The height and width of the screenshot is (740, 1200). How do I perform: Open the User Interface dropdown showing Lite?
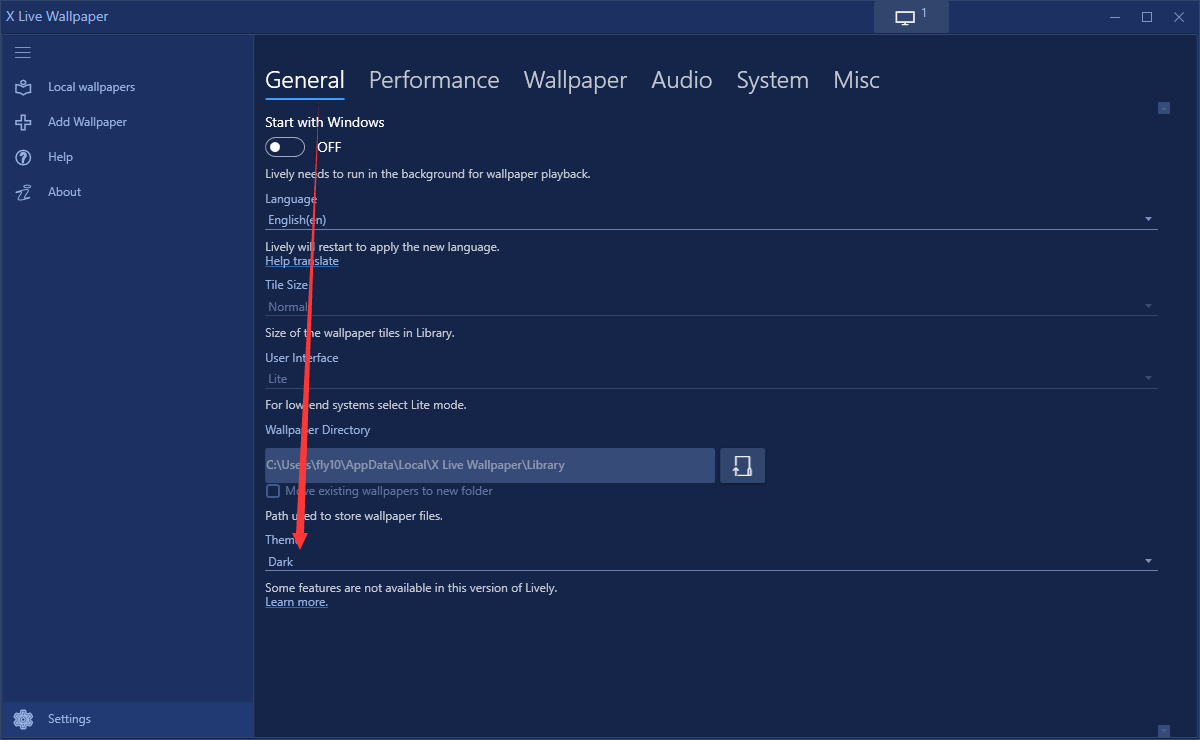coord(711,379)
